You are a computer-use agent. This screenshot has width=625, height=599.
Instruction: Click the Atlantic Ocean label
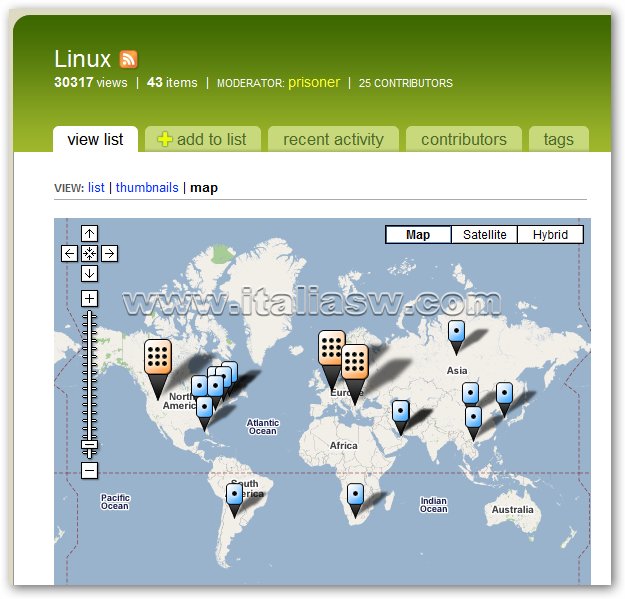[x=263, y=427]
